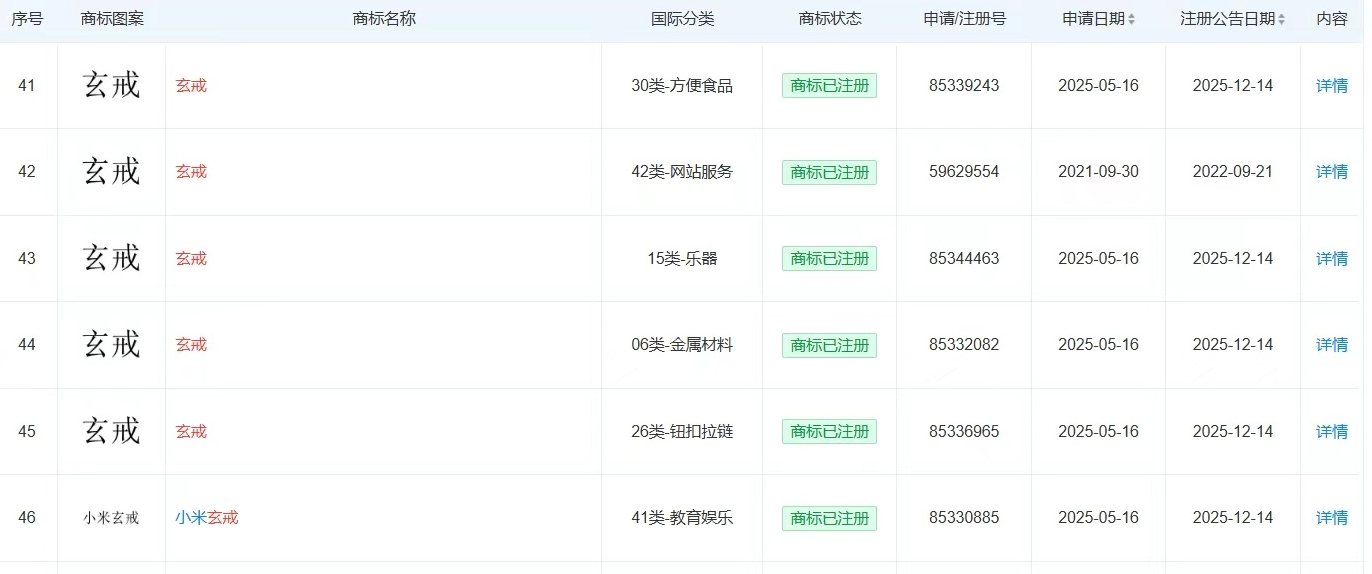Click 商标已注册 status badge in row 41
Image resolution: width=1372 pixels, height=574 pixels.
coord(829,86)
